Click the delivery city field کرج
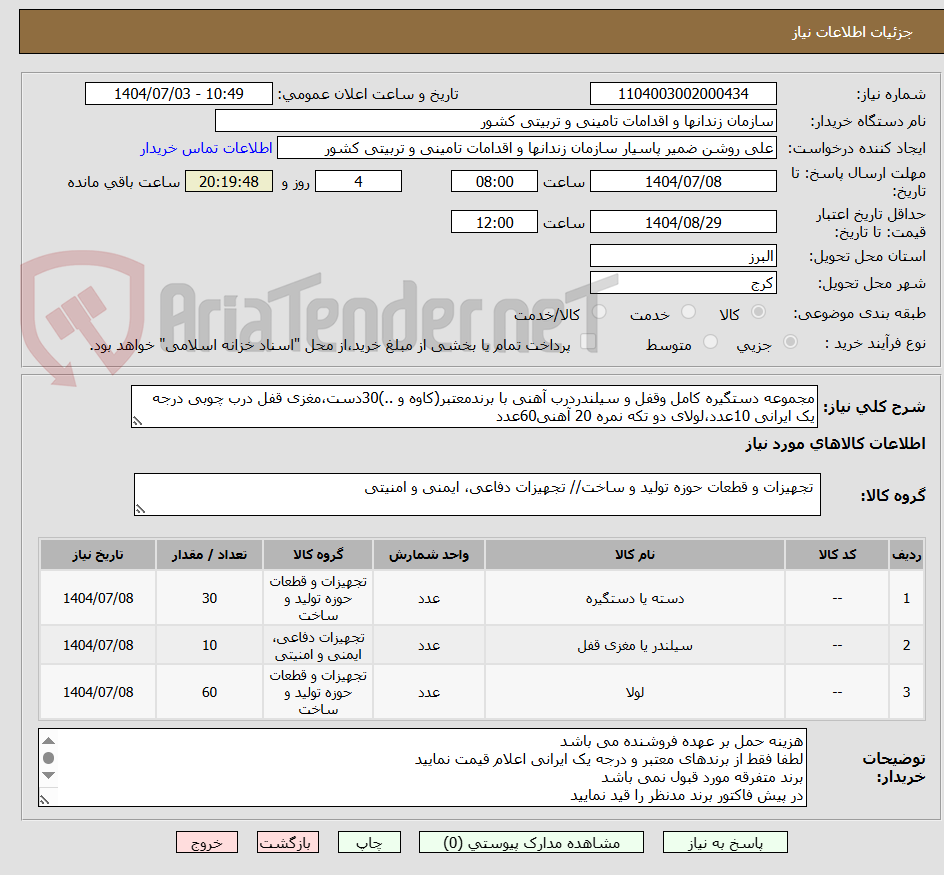The height and width of the screenshot is (875, 944). (x=683, y=283)
